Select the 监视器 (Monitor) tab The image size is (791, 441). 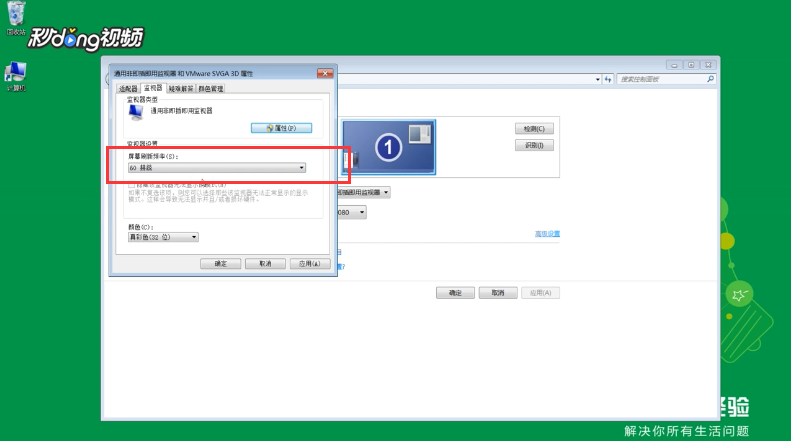point(153,88)
